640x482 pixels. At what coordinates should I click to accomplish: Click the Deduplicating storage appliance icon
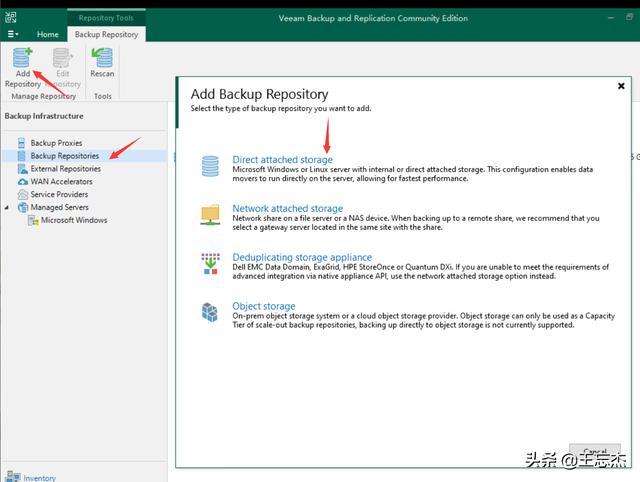210,263
